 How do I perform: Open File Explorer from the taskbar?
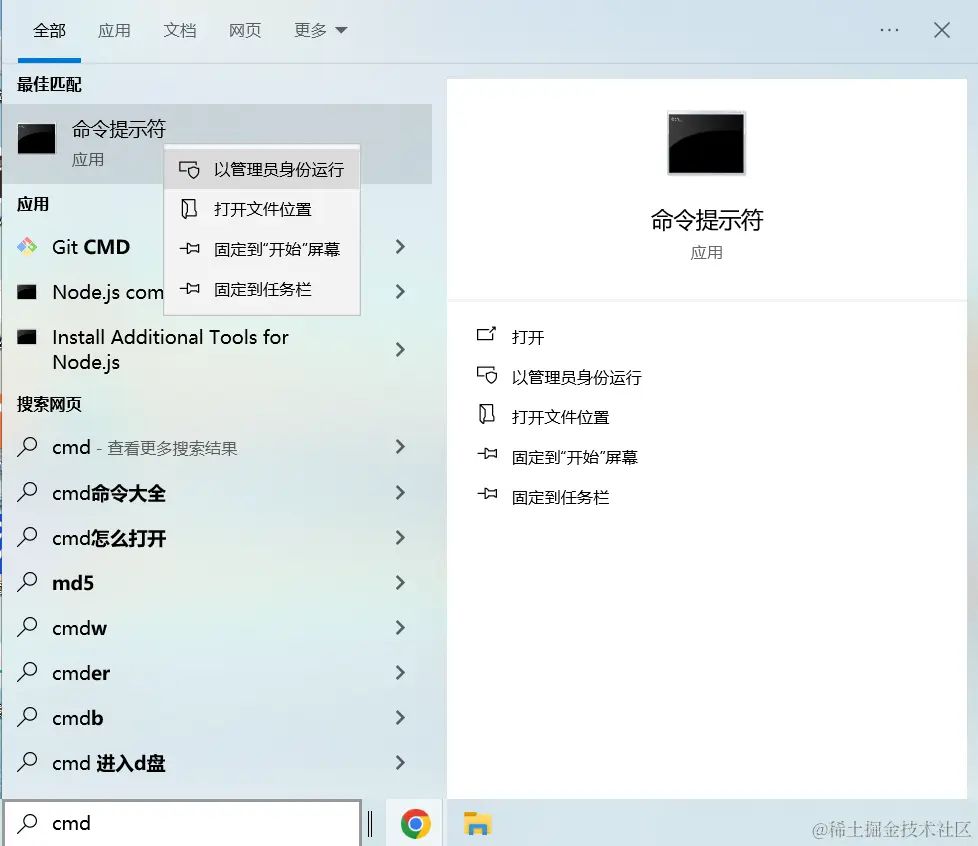(x=477, y=824)
